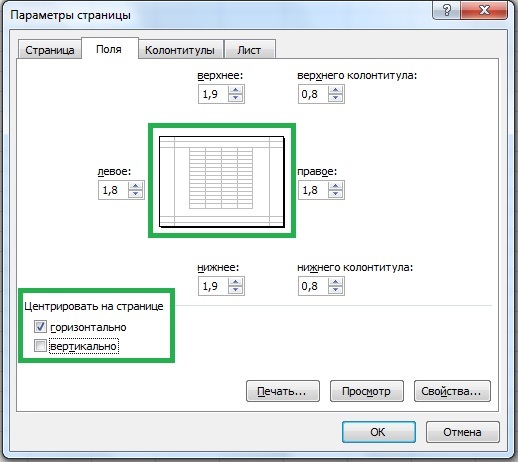Increase the верхнее margin with up arrow
The image size is (518, 462).
(235, 90)
